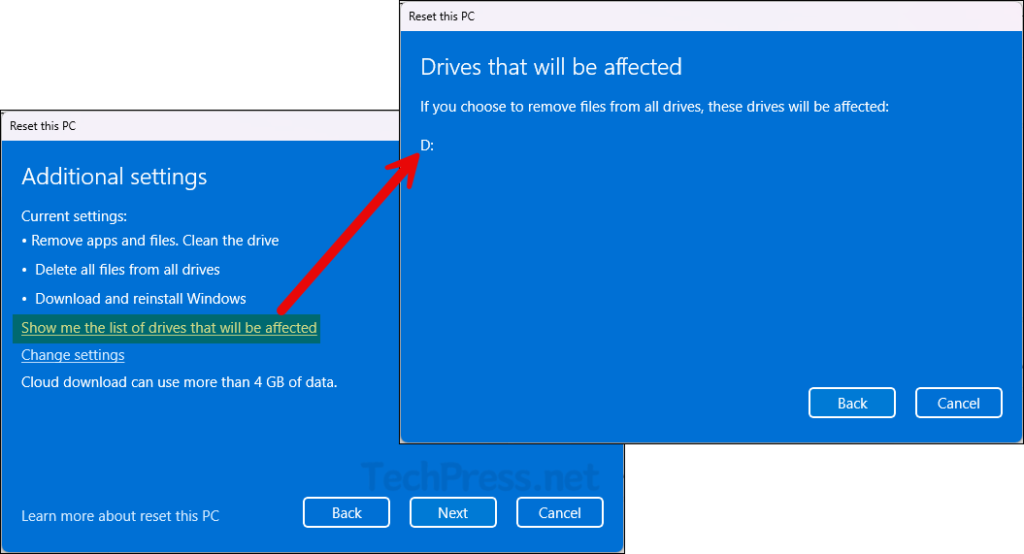This screenshot has height=554, width=1024.
Task: Select the D: drive entry
Action: coord(427,146)
